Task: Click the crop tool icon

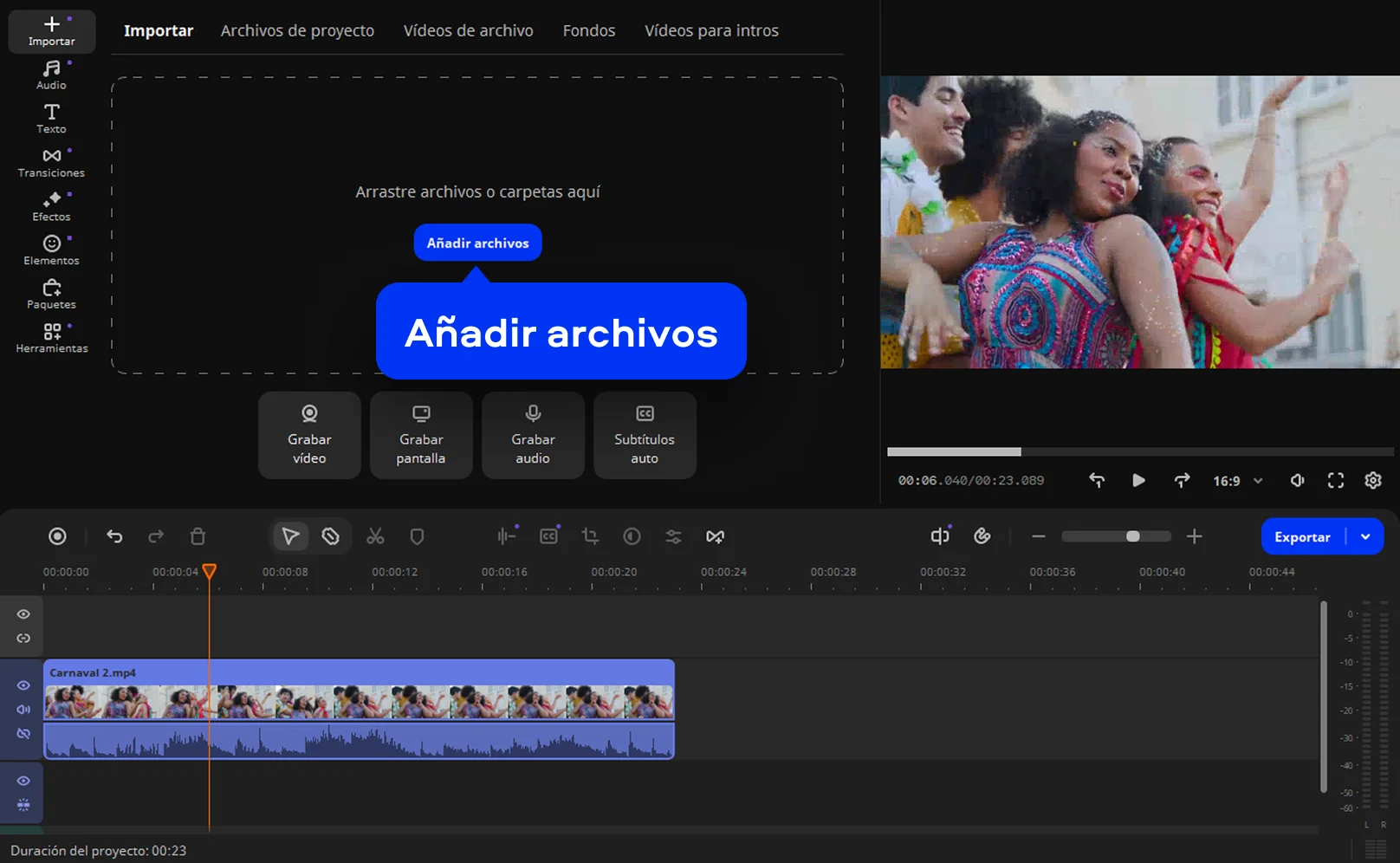Action: pyautogui.click(x=590, y=536)
